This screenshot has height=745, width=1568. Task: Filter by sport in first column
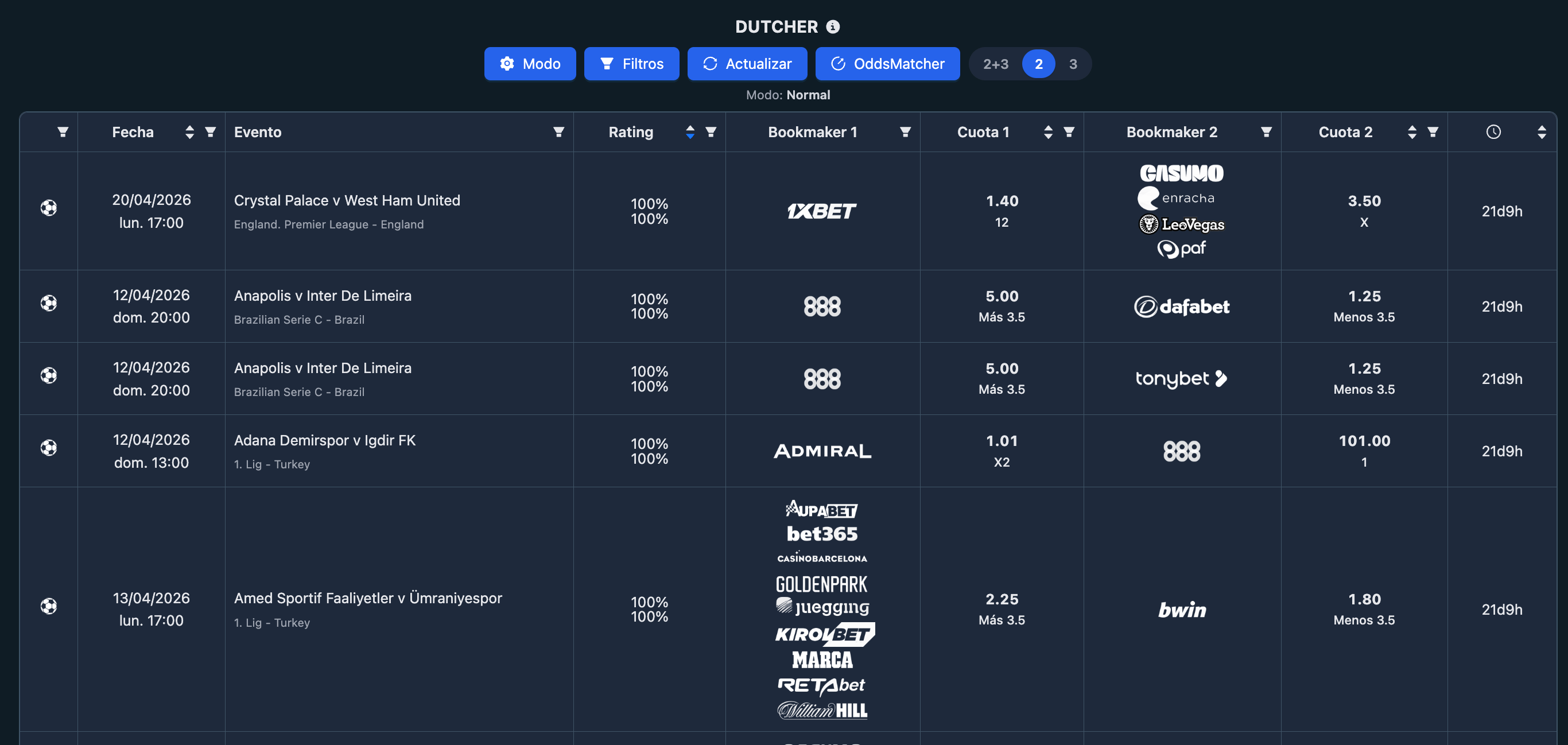63,132
